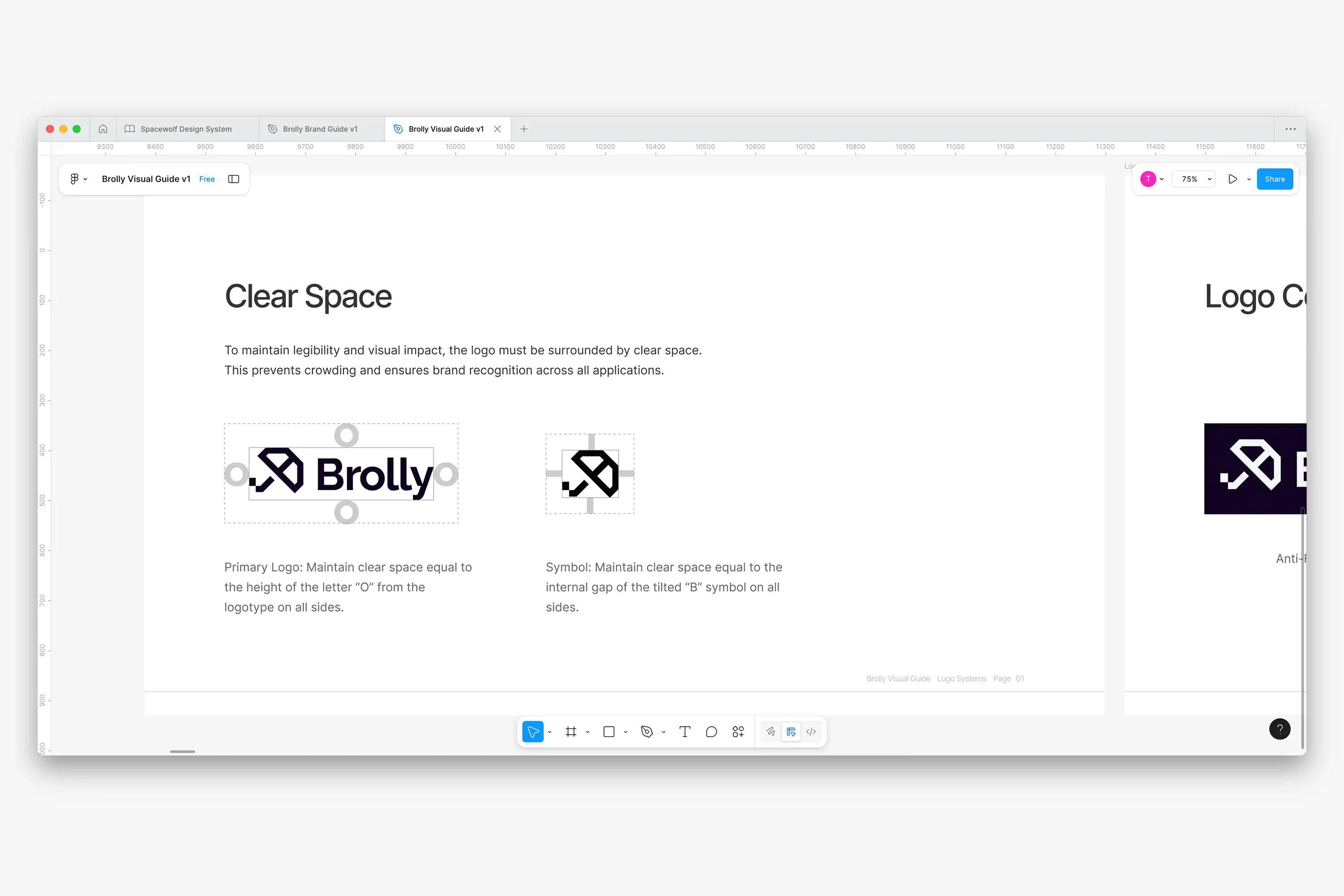Open the Actions and resources panel
Viewport: 1344px width, 896px height.
738,732
